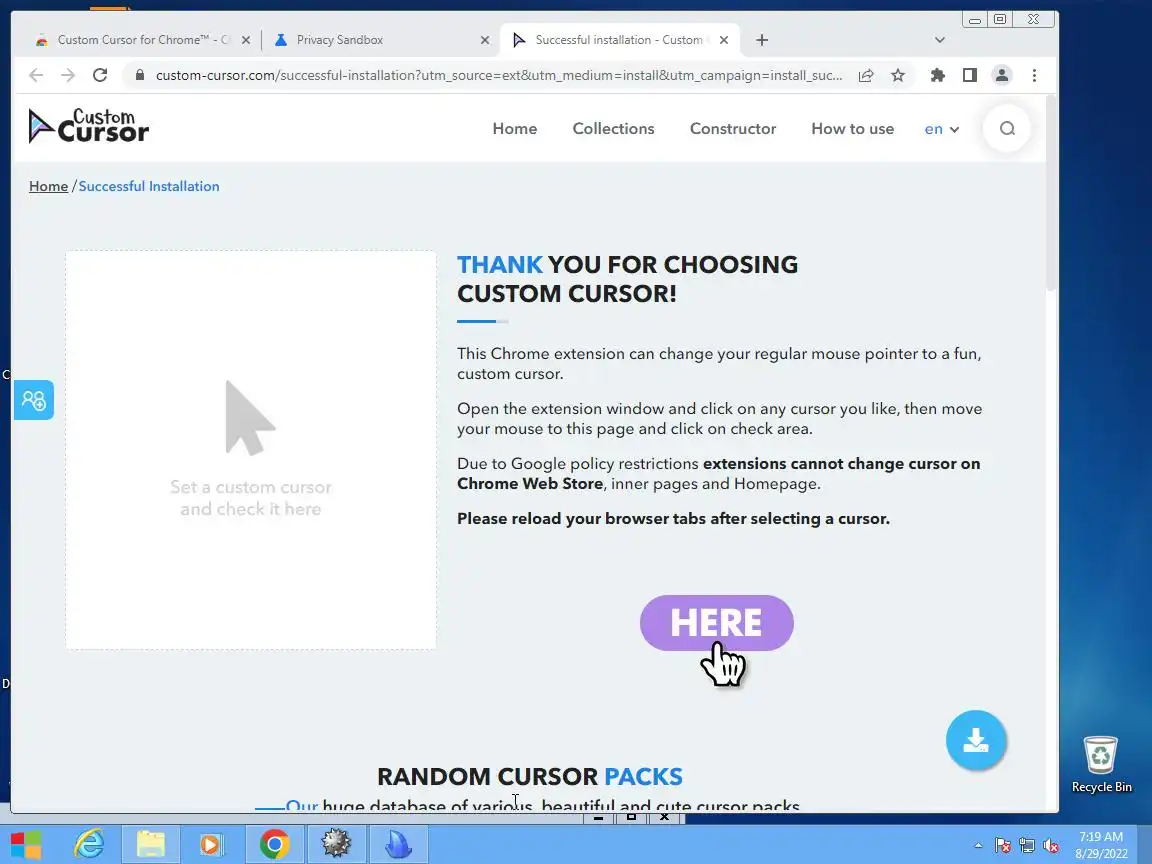Click the Custom Cursor logo
The image size is (1152, 864).
pyautogui.click(x=88, y=126)
